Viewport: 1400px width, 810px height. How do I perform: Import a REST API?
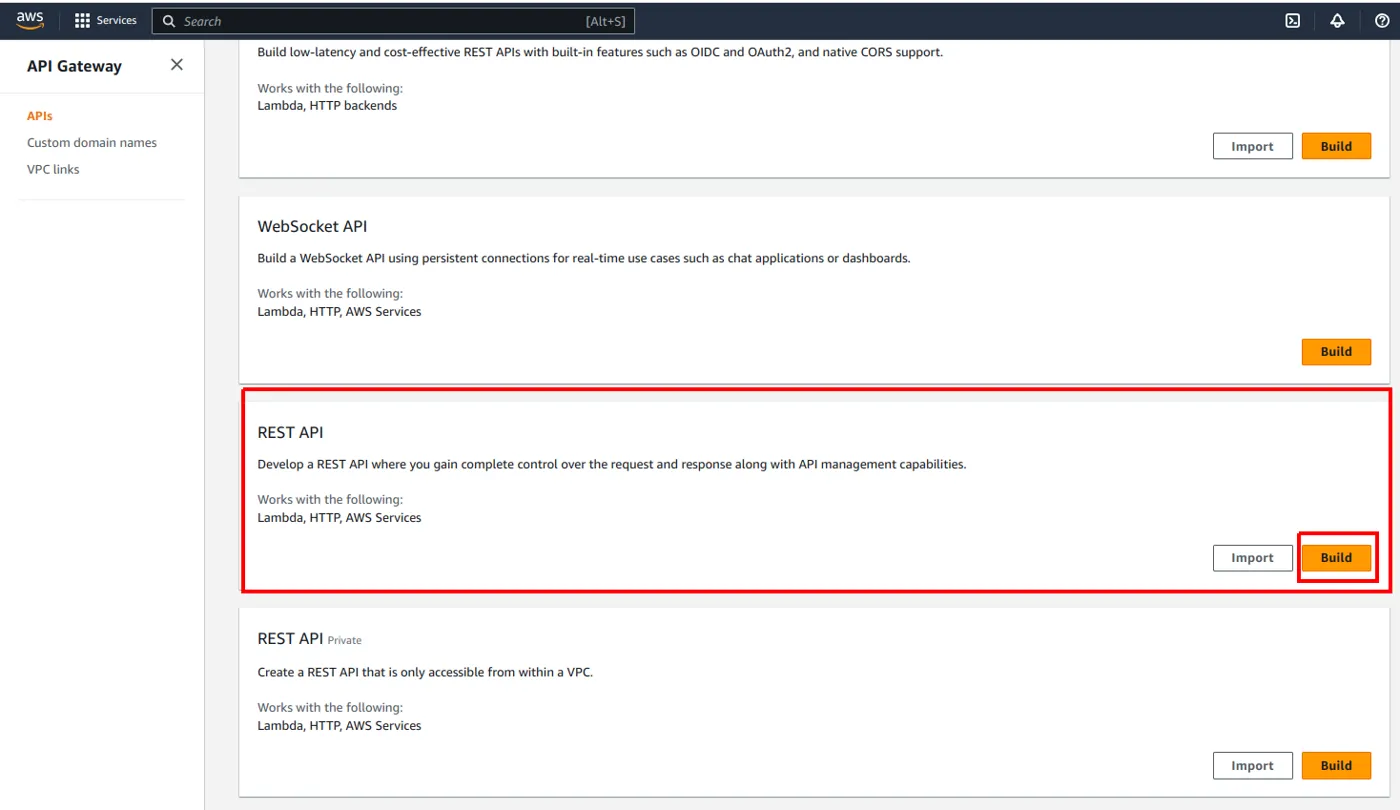[1252, 558]
